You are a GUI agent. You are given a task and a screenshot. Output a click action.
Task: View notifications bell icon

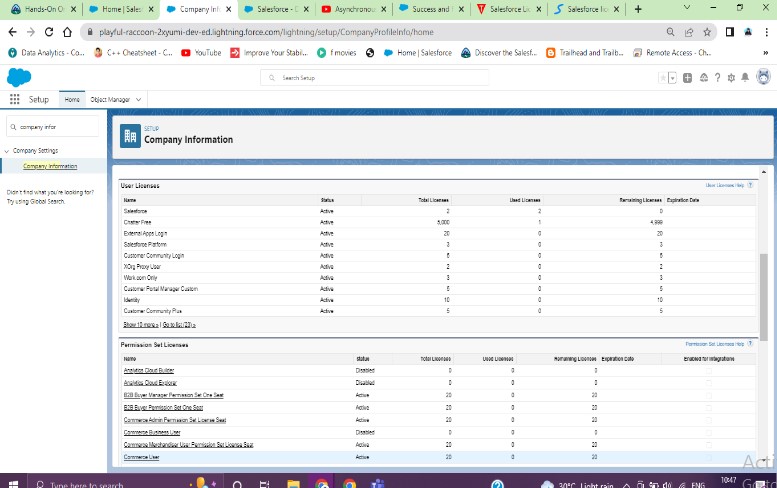tap(746, 78)
